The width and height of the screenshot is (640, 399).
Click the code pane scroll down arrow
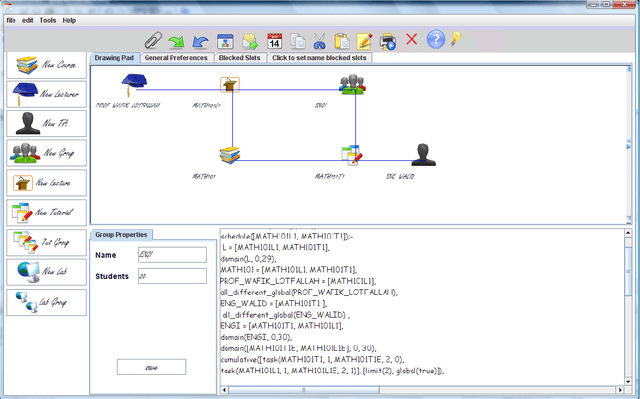[x=628, y=382]
